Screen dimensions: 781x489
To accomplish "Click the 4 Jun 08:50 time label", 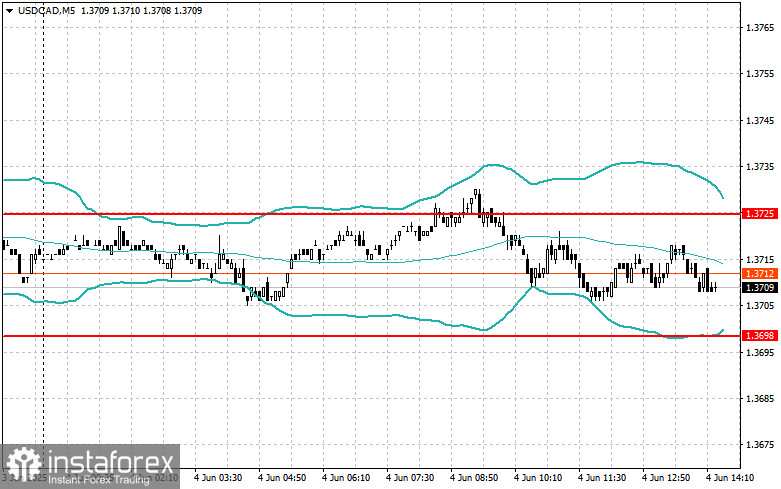I will (474, 478).
